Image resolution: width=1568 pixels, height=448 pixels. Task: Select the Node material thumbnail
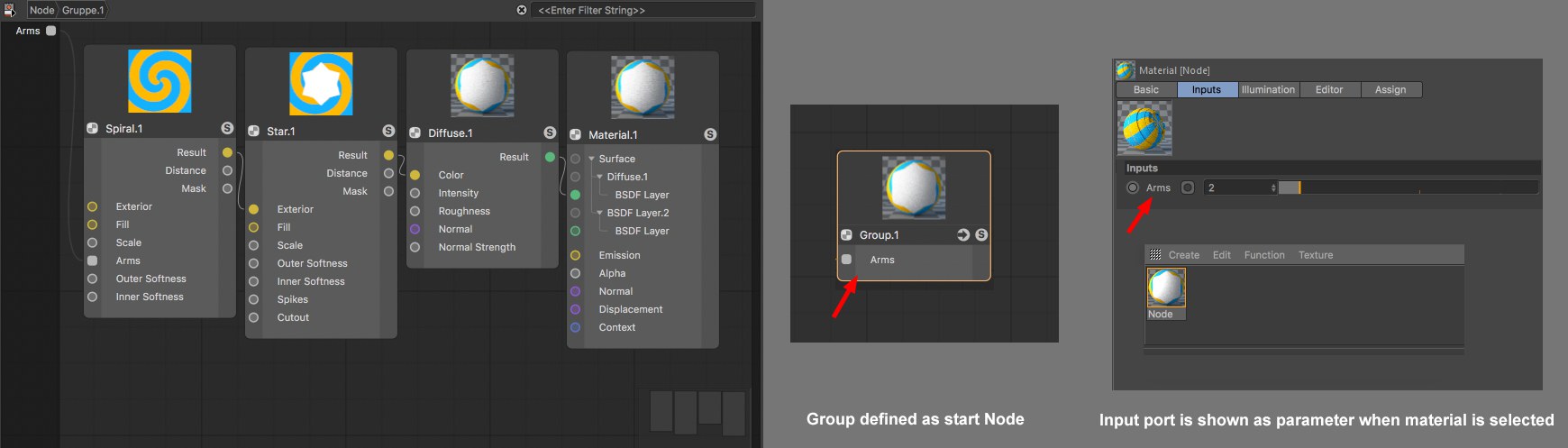pos(1165,288)
